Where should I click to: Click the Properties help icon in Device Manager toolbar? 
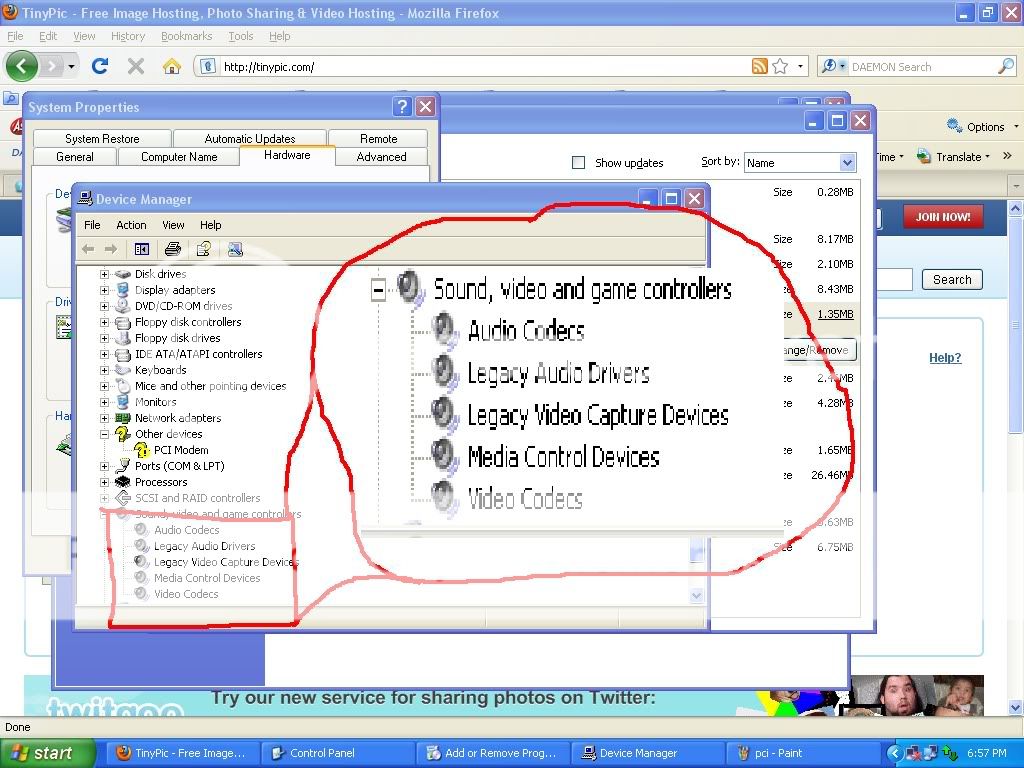coord(204,249)
